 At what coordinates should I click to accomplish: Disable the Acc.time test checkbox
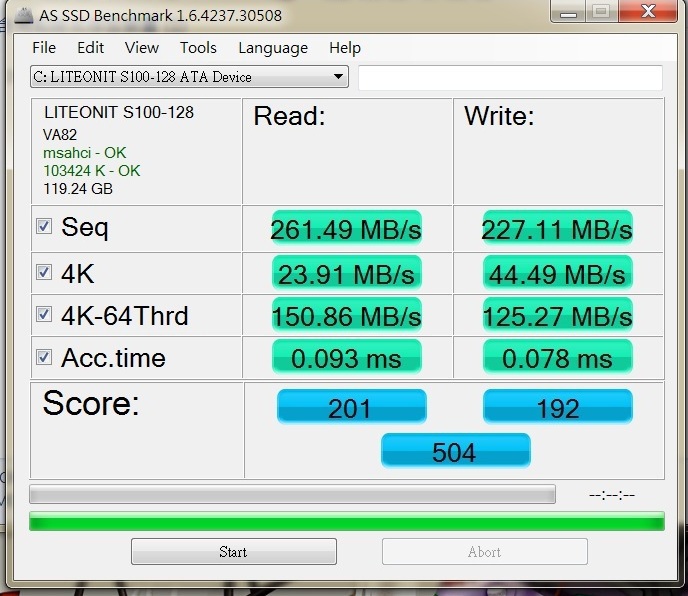click(x=44, y=357)
